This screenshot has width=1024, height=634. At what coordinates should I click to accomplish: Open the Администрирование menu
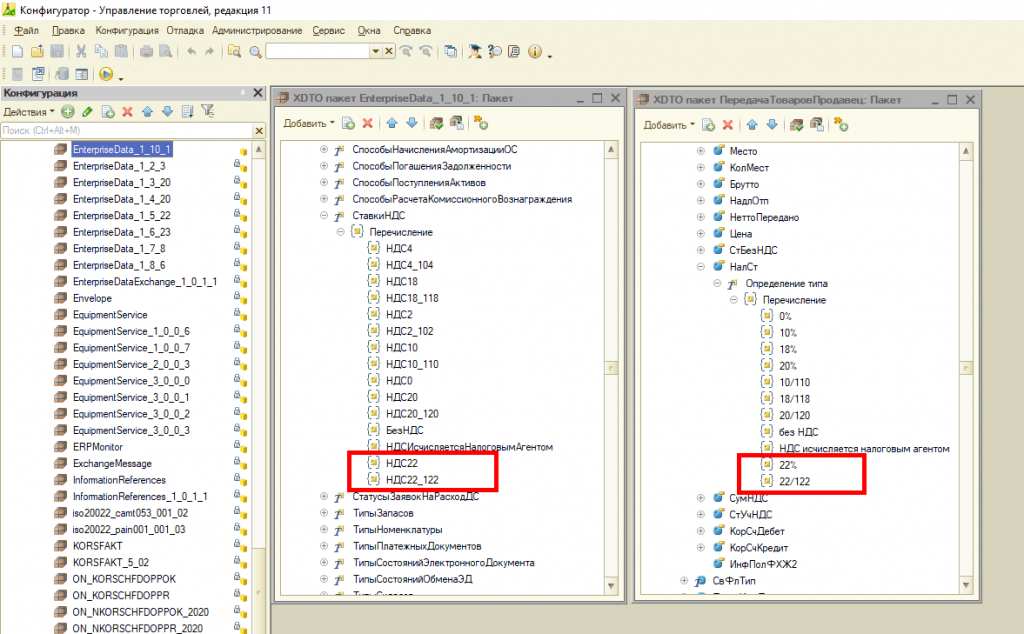258,30
